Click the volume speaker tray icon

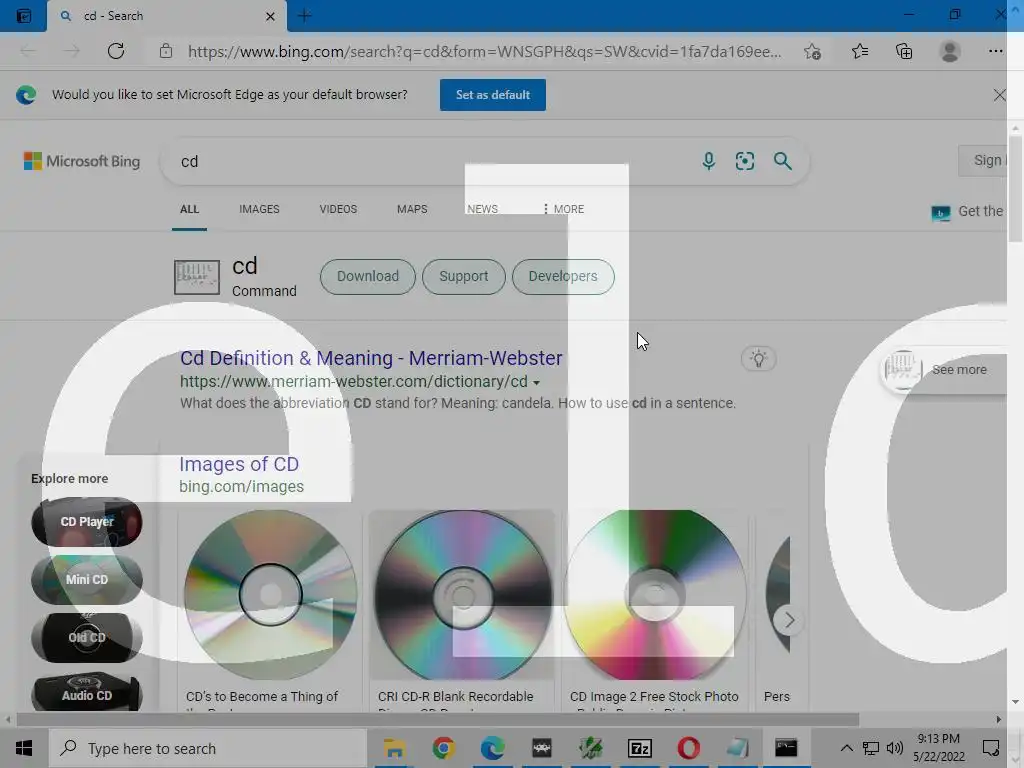(895, 748)
